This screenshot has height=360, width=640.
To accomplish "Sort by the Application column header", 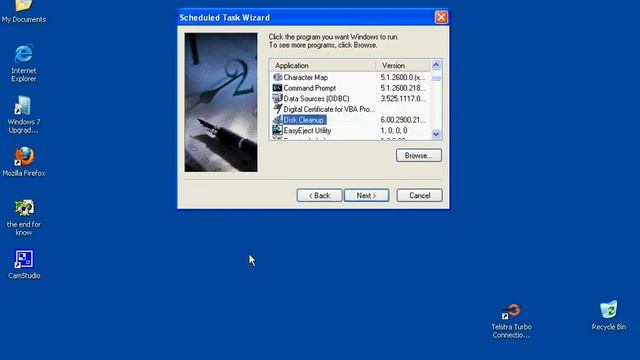I will click(322, 65).
